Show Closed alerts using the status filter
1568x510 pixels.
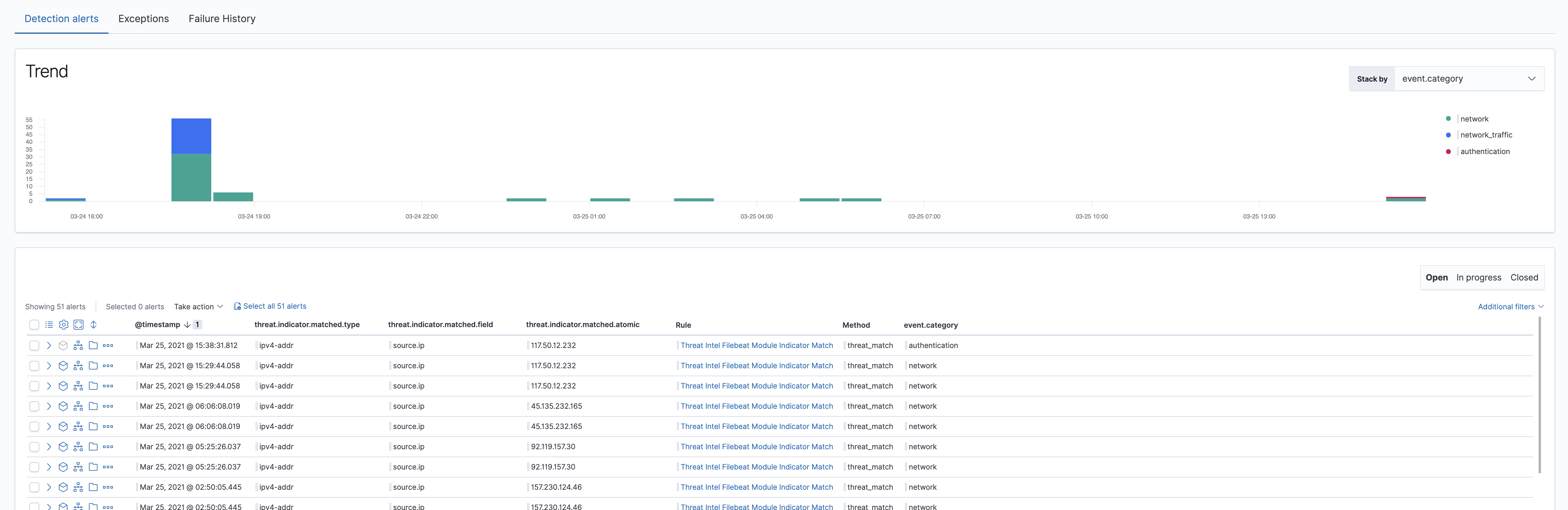coord(1524,277)
